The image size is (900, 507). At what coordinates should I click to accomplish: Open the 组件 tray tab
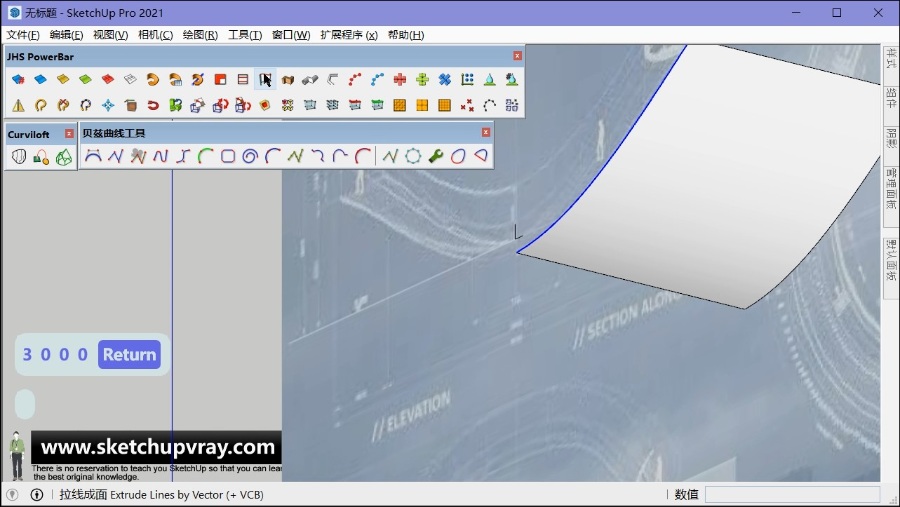(891, 98)
